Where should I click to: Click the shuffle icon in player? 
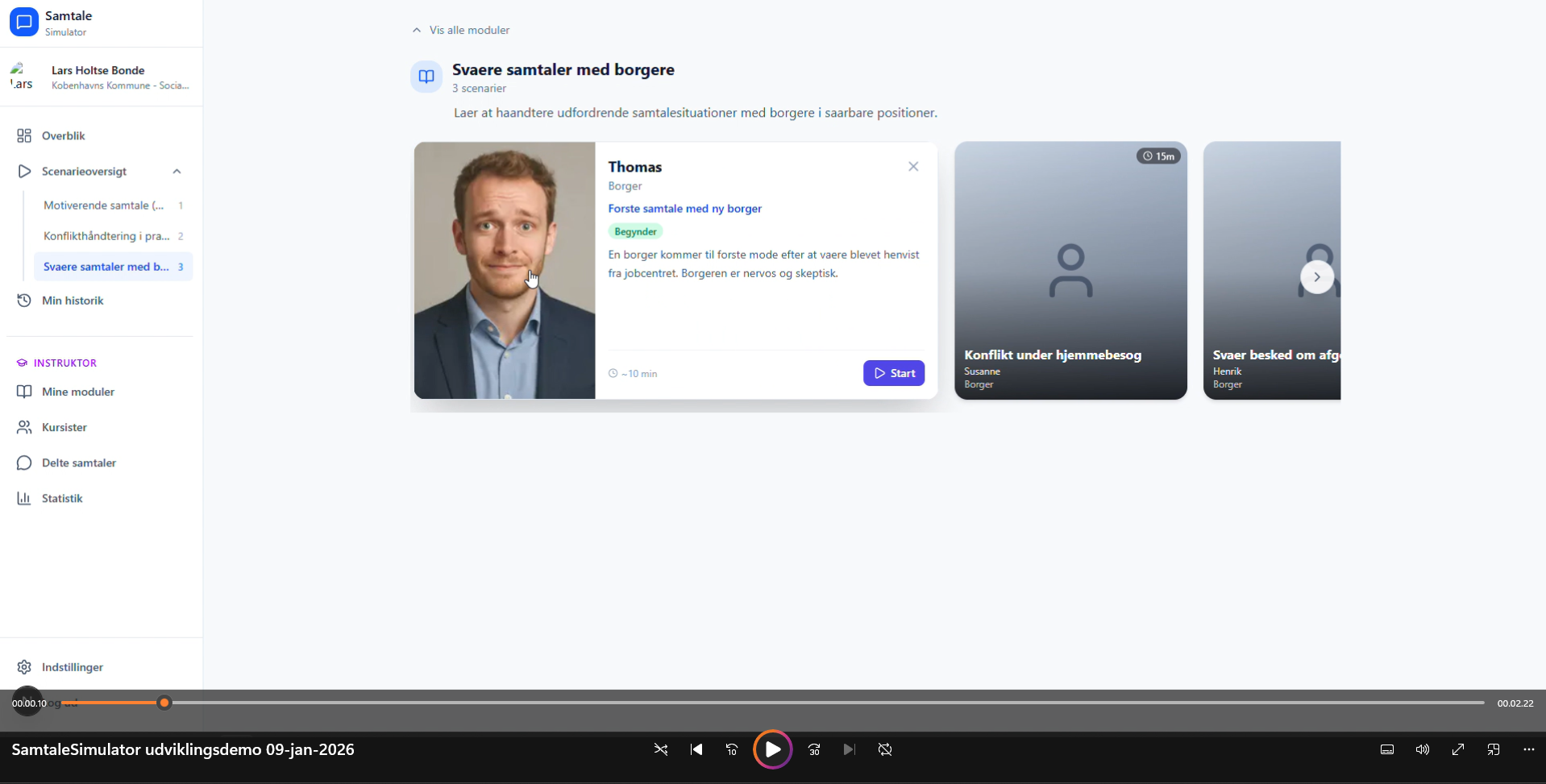[x=661, y=749]
